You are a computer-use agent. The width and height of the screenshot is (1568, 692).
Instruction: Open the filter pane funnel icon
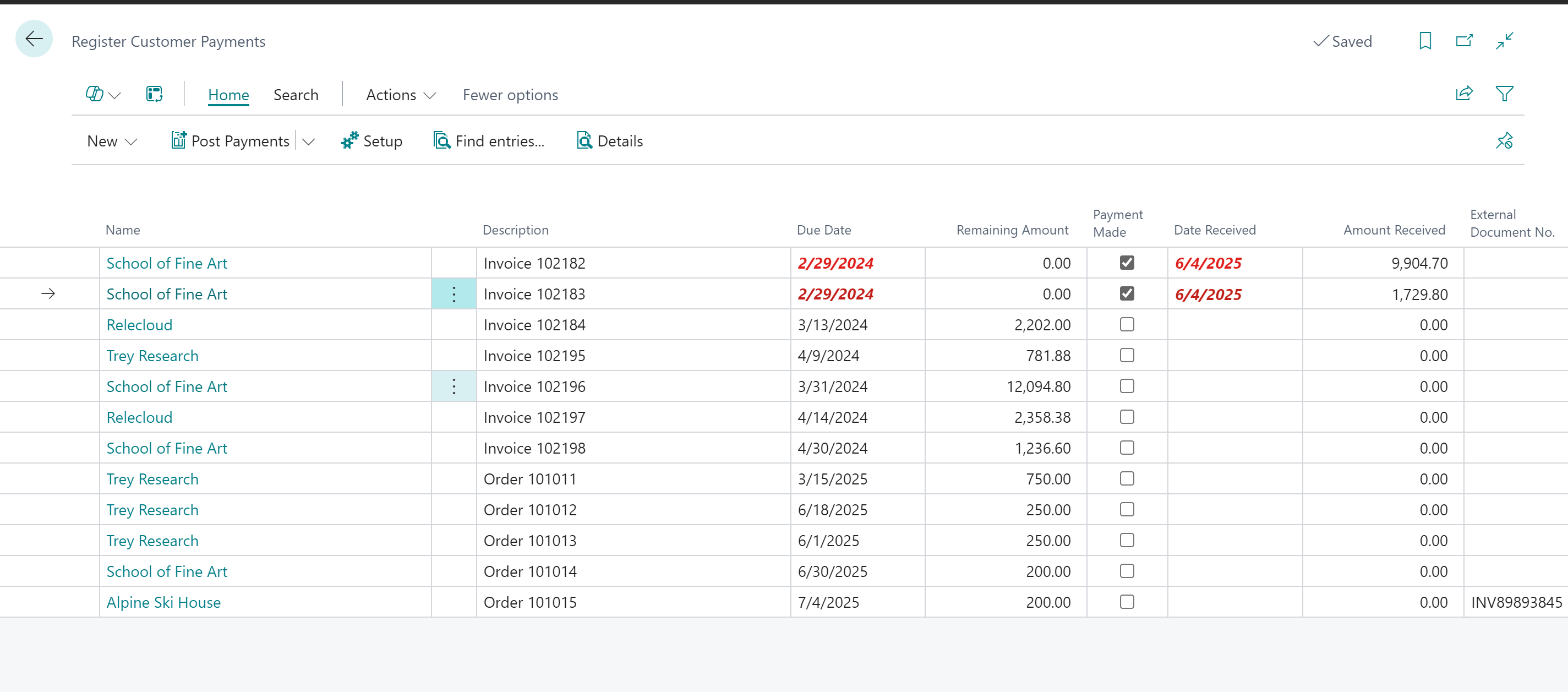tap(1504, 94)
